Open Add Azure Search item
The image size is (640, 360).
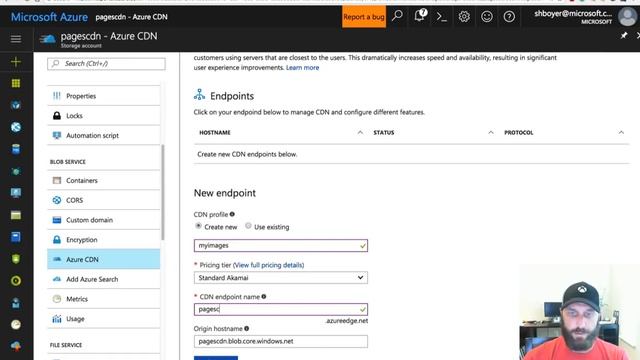(104, 279)
